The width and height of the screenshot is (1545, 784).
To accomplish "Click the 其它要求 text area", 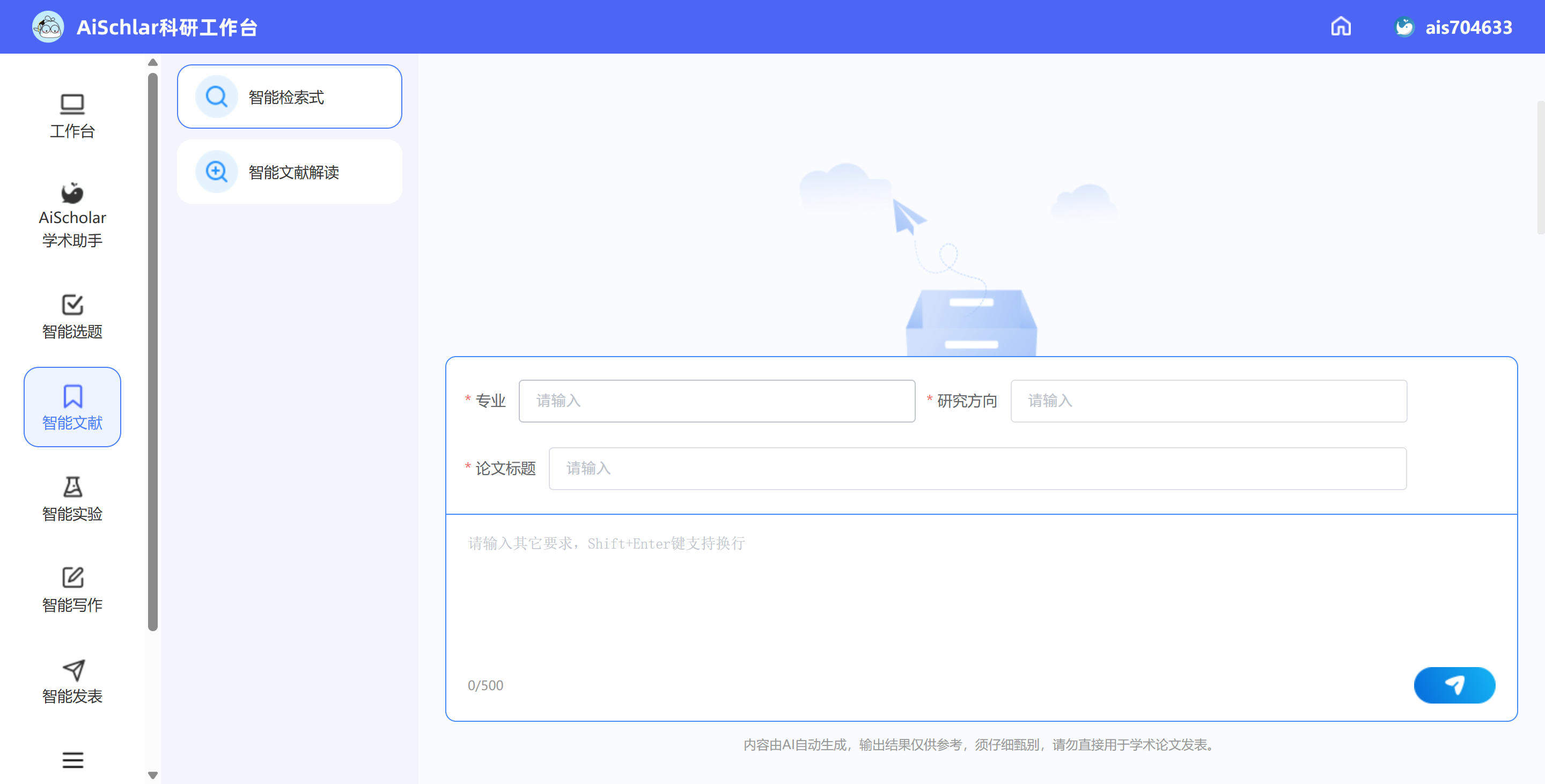I will point(981,590).
